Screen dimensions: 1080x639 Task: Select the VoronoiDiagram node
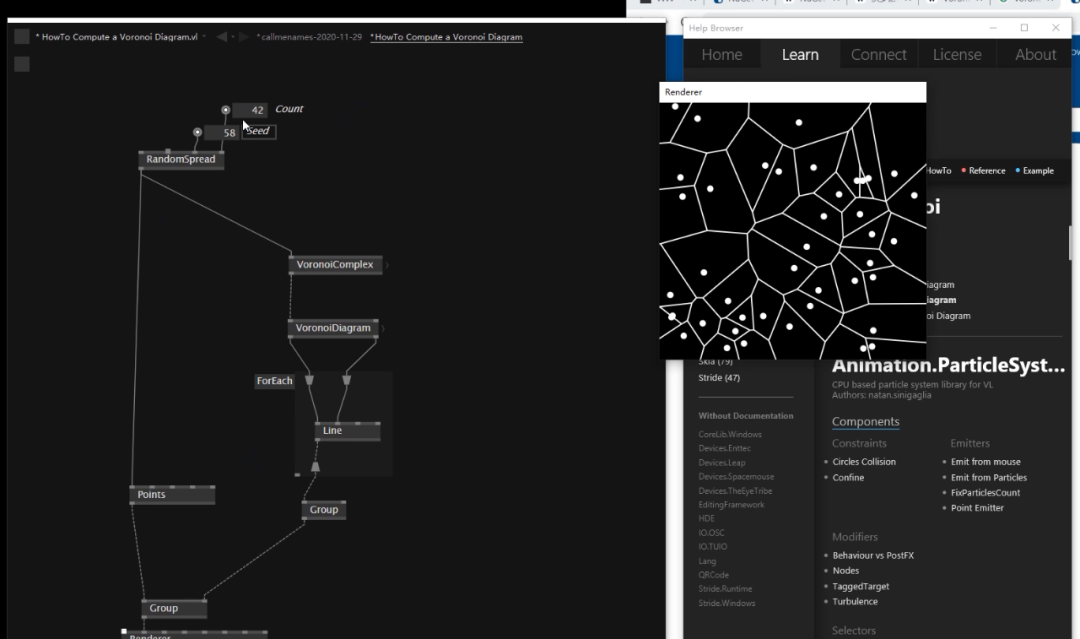[x=333, y=328]
